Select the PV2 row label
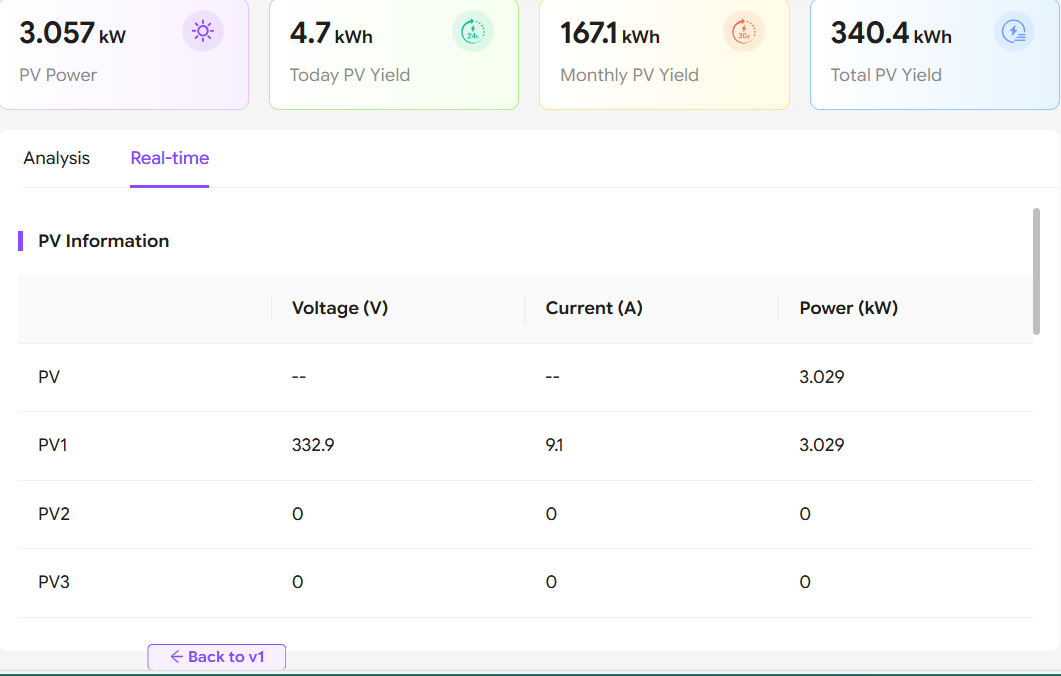The image size is (1061, 676). point(54,514)
